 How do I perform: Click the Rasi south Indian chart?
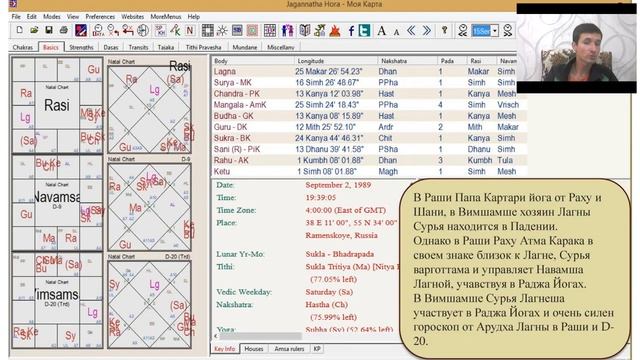(57, 105)
